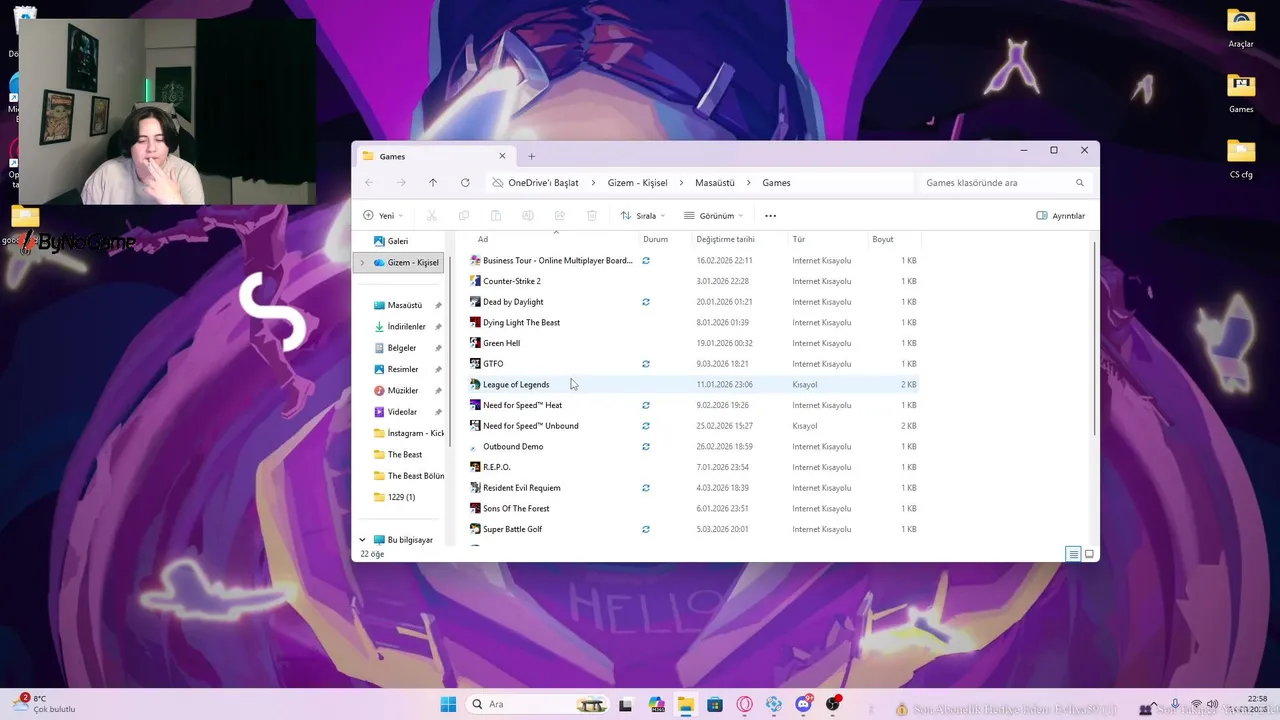Open the three-dot more options menu
Viewport: 1280px width, 720px height.
click(x=770, y=216)
